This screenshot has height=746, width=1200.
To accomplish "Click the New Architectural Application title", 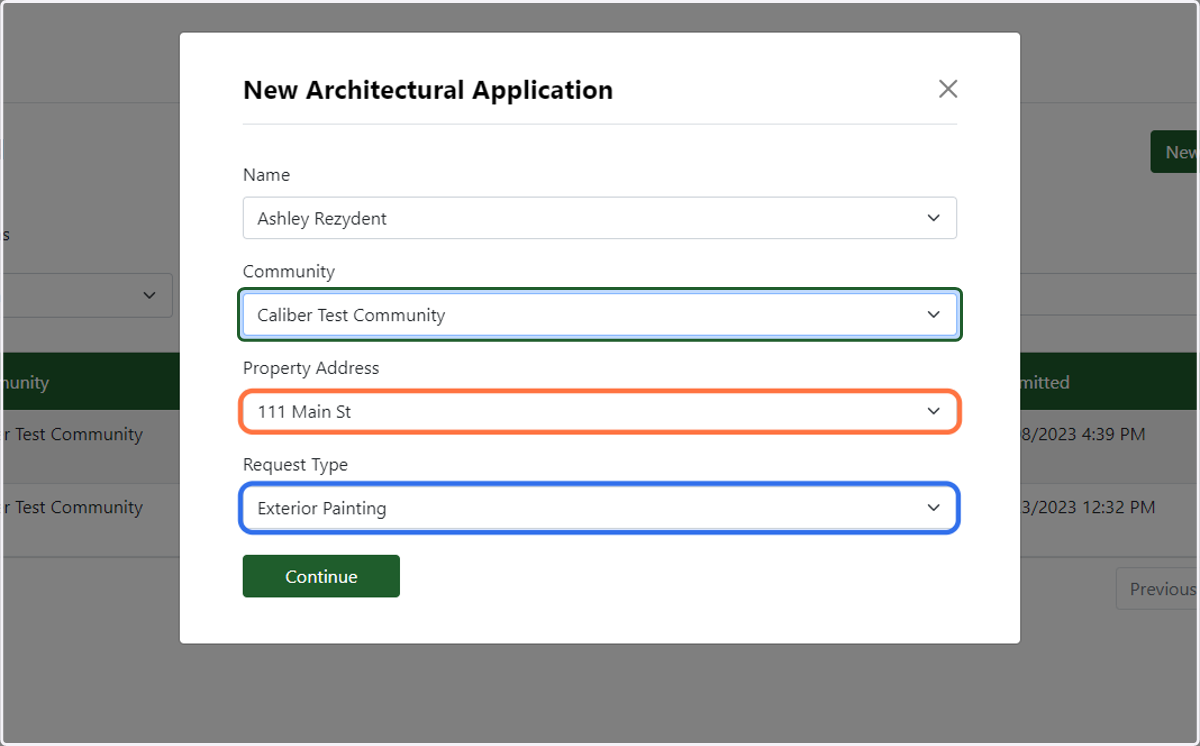I will [x=428, y=90].
